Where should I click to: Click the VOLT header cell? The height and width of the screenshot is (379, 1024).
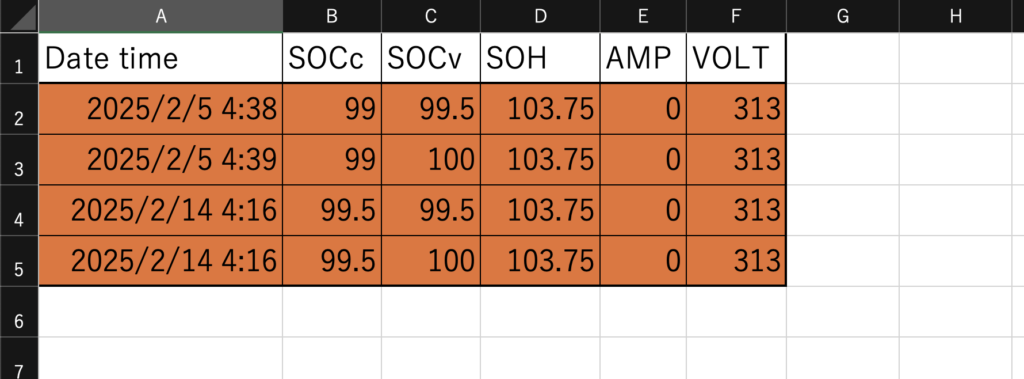click(736, 58)
